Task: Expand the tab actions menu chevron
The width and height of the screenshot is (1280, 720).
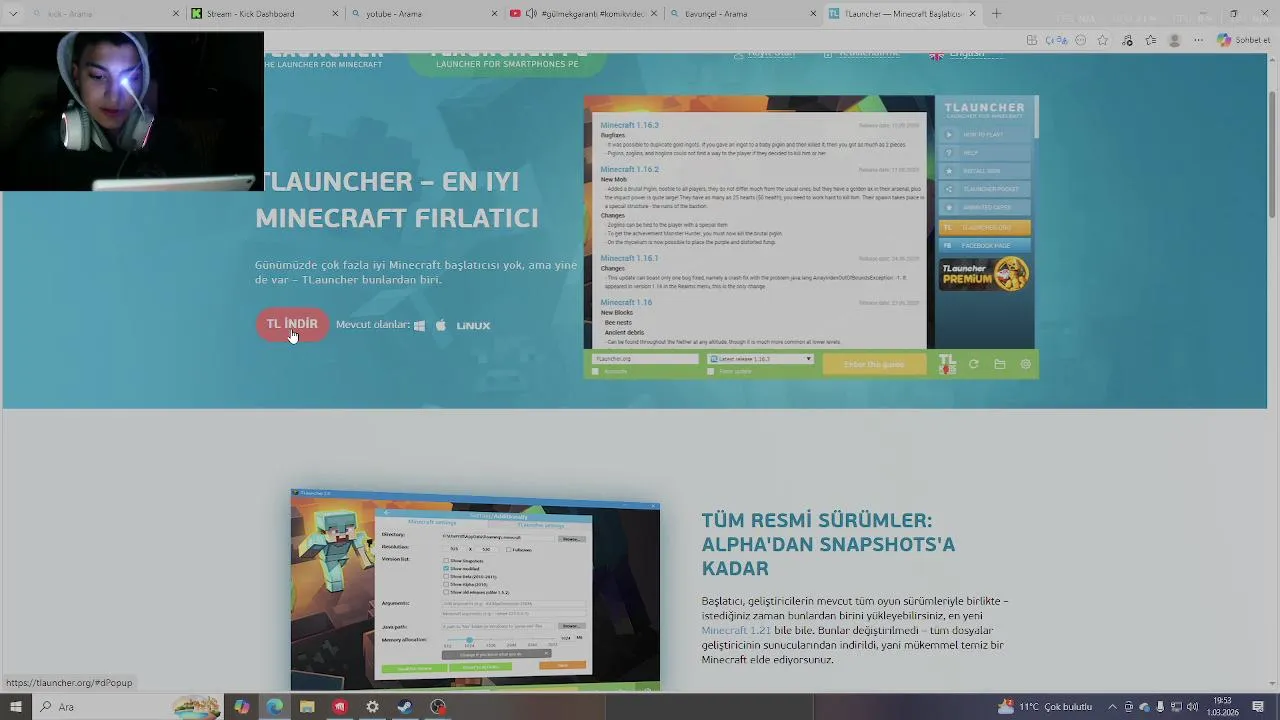Action: click(13, 14)
